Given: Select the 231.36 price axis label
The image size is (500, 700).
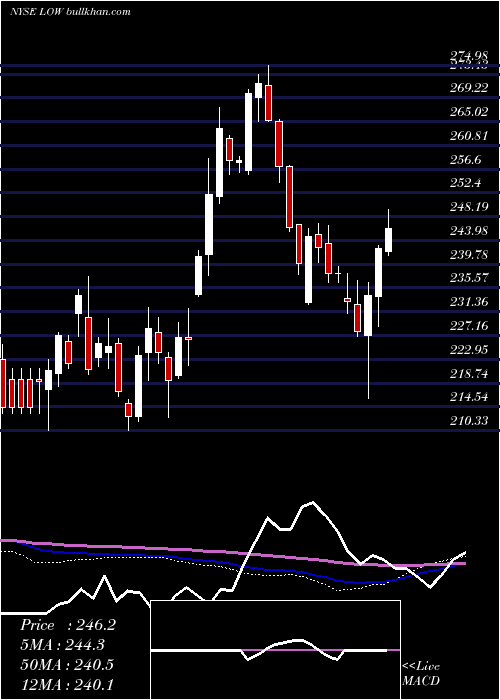Looking at the screenshot, I should [469, 302].
